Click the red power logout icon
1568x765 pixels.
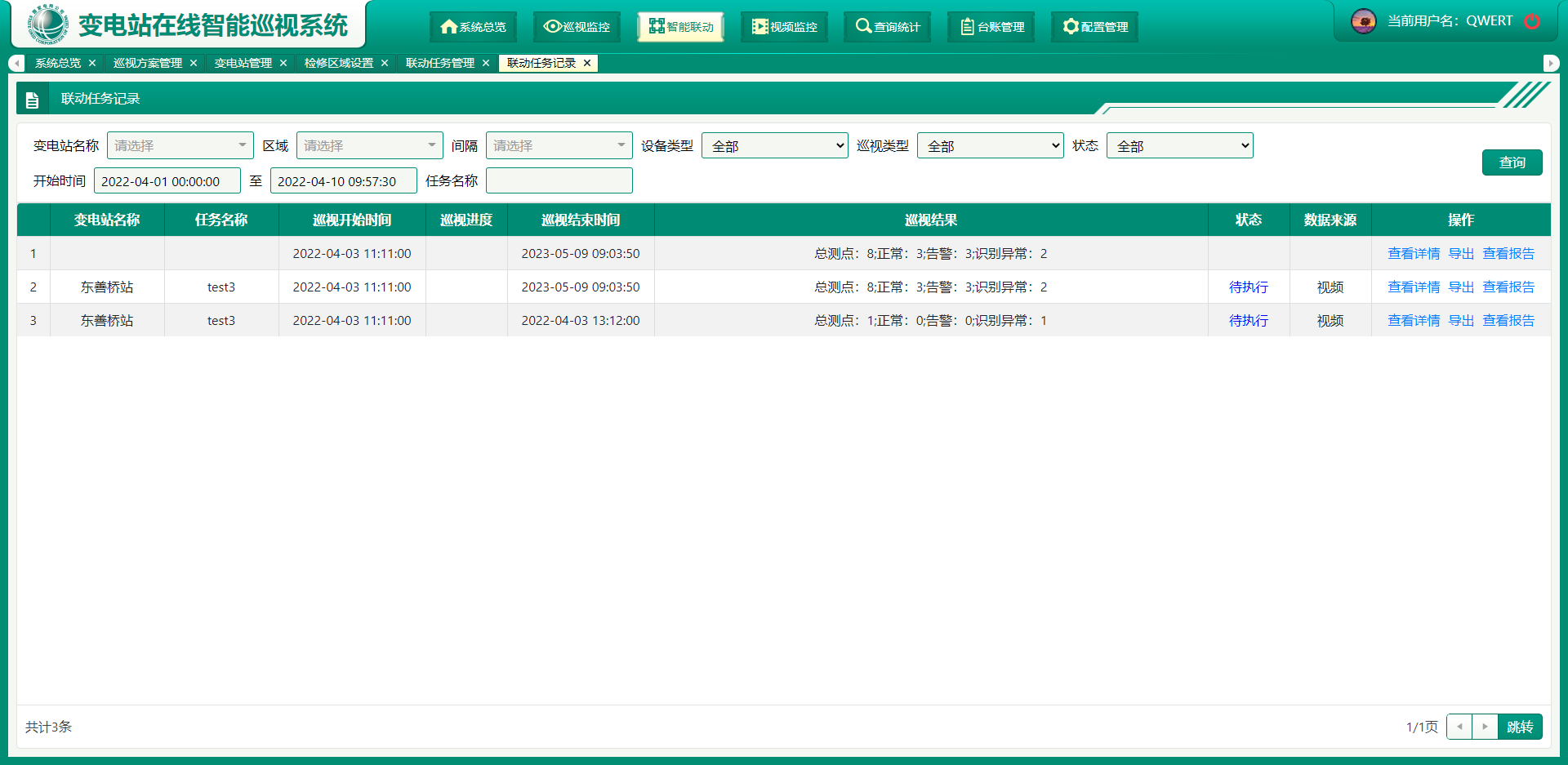1532,21
